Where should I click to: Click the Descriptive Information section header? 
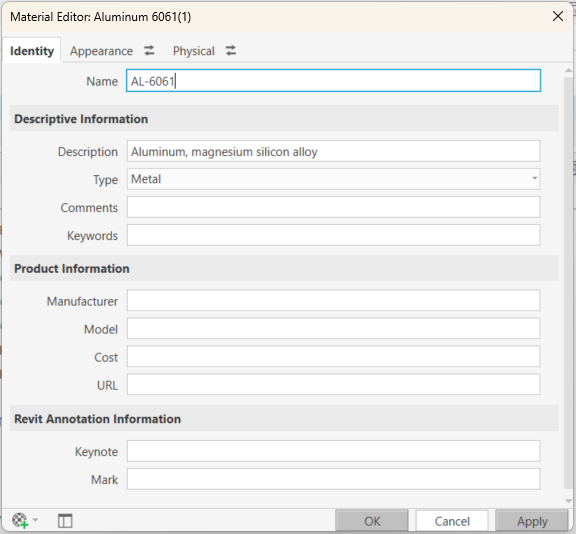pos(284,119)
